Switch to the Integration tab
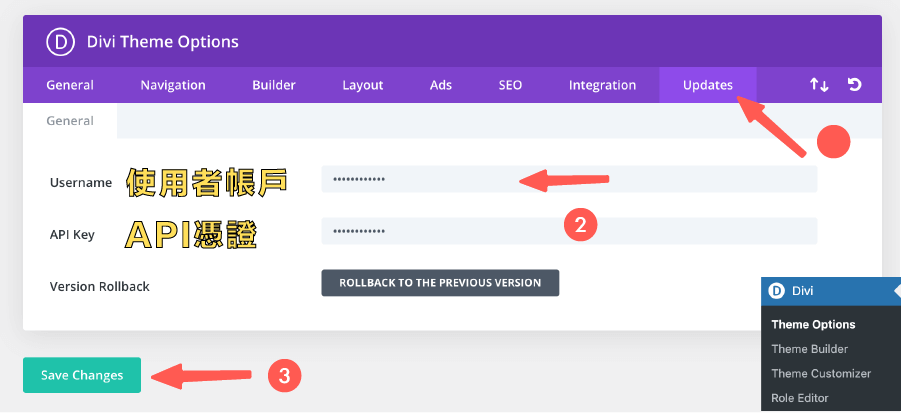901x413 pixels. click(x=602, y=85)
